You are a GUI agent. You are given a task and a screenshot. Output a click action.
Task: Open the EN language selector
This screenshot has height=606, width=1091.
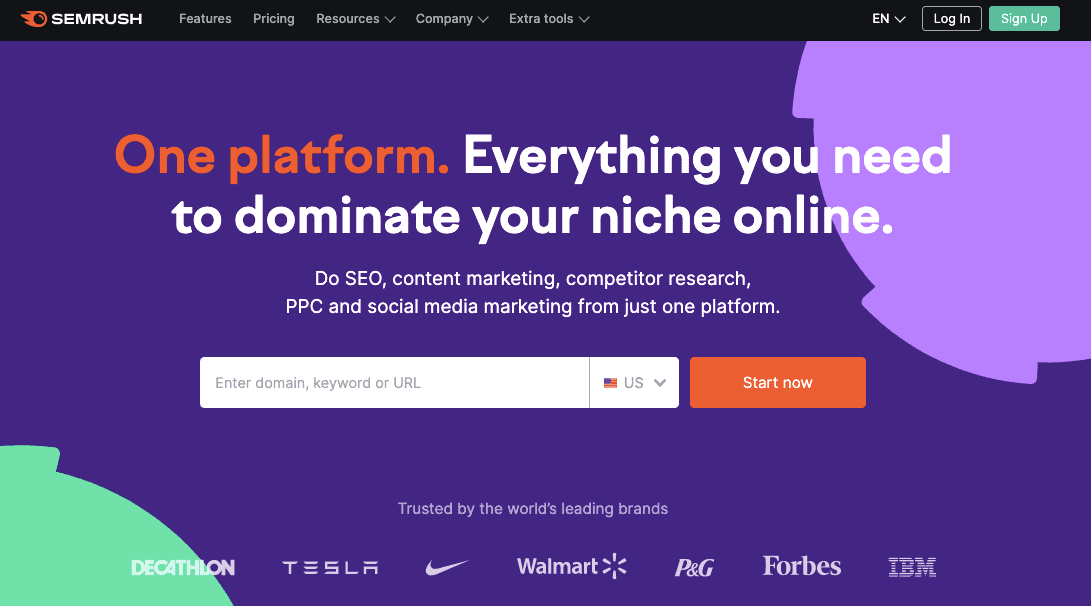[x=887, y=18]
